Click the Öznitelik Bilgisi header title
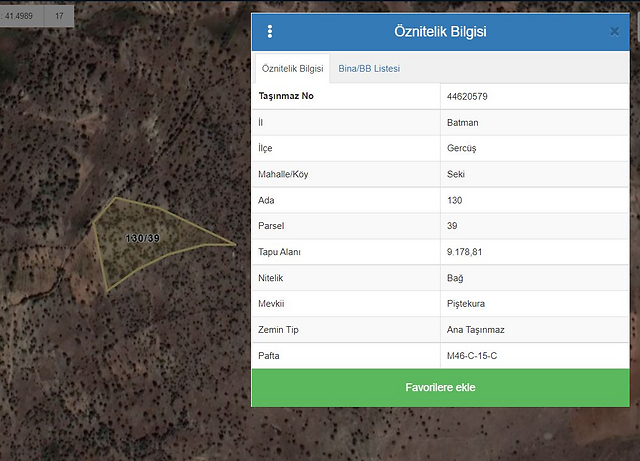The width and height of the screenshot is (640, 461). click(440, 31)
